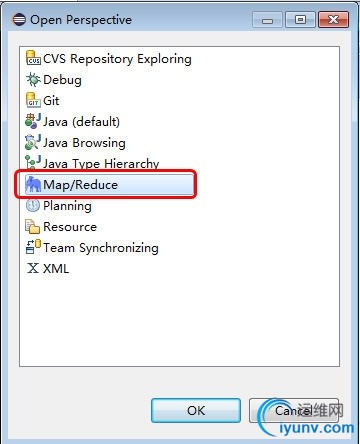Click the CVS Repository Exploring icon

(33, 58)
